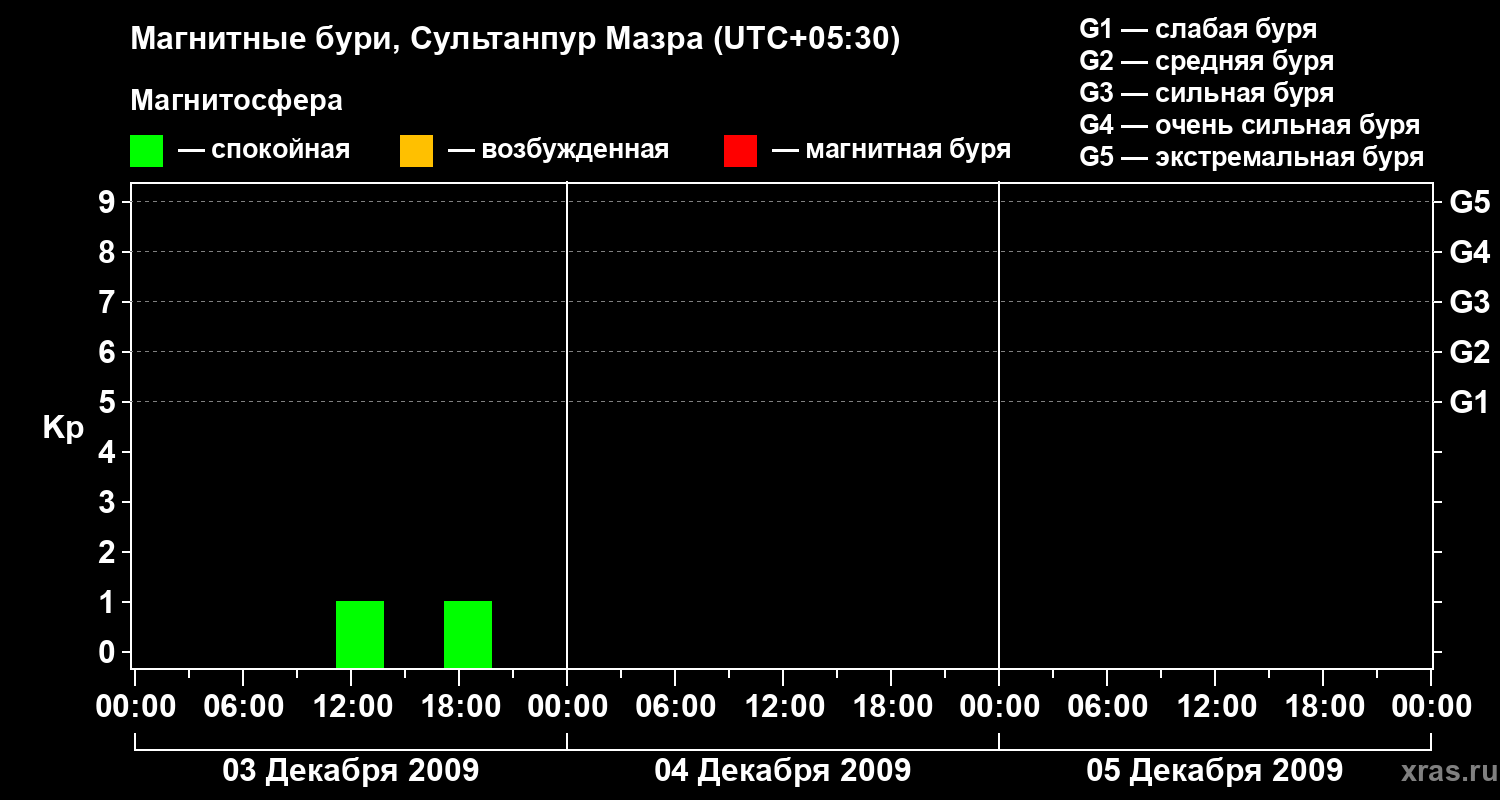Click the date label '04 Декабря 2009'
The image size is (1500, 800).
(782, 771)
